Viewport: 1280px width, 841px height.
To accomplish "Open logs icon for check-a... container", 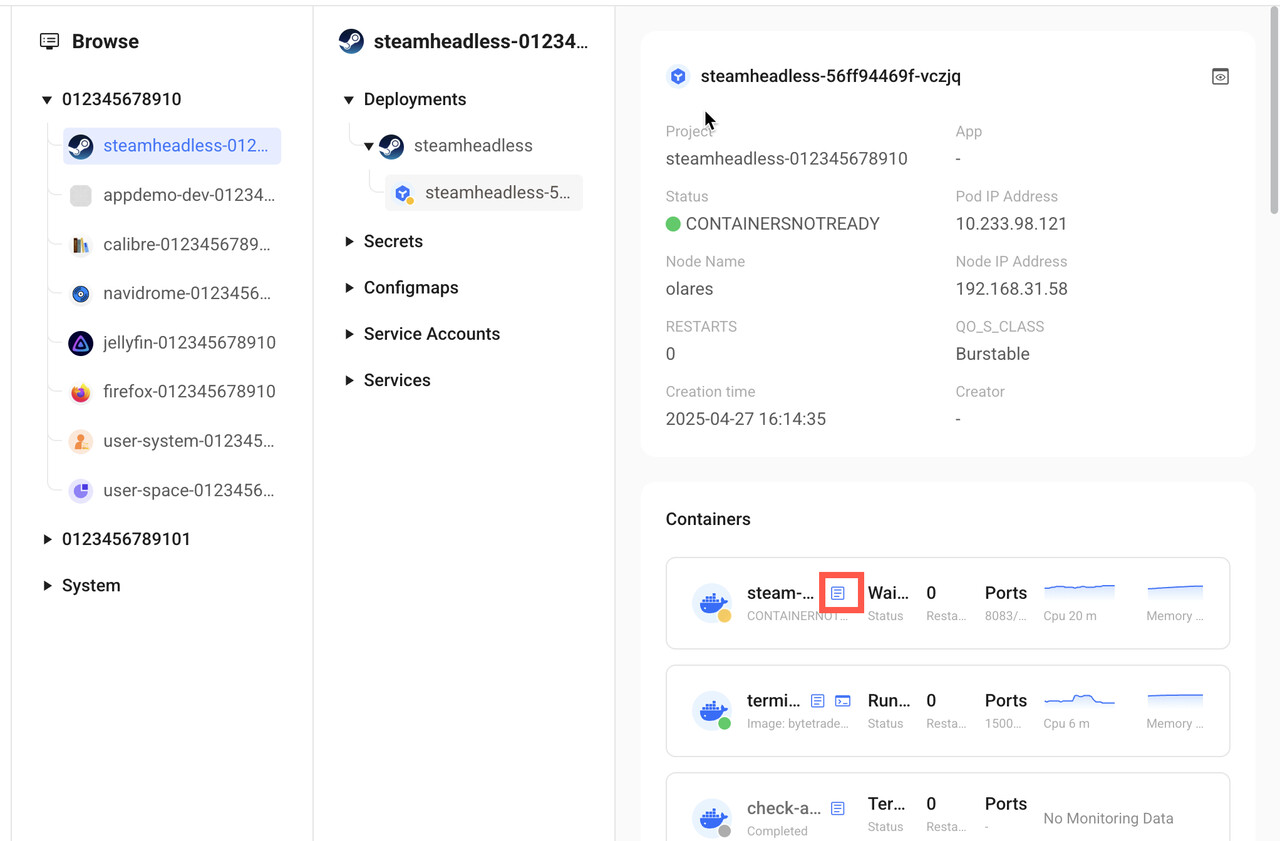I will click(838, 808).
